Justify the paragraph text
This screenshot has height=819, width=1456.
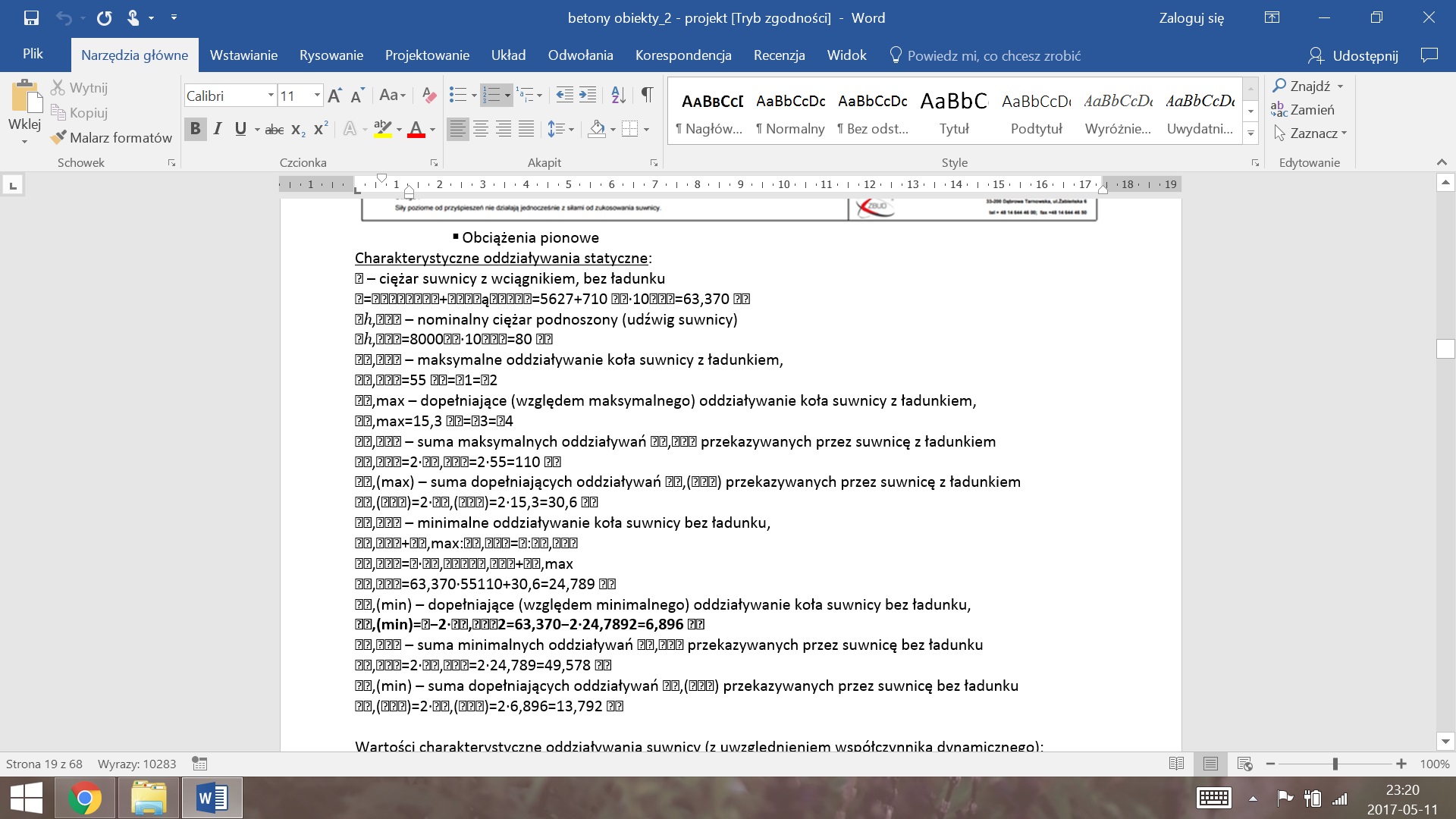(x=526, y=130)
